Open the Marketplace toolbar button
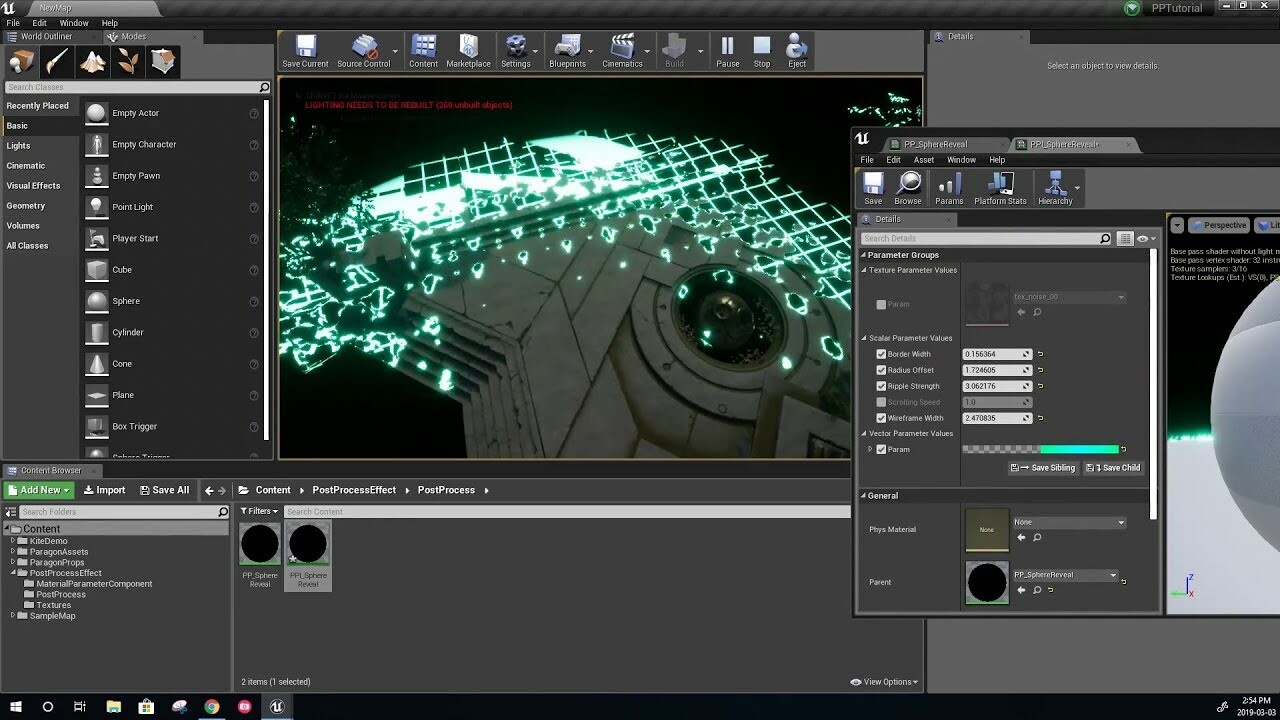 pyautogui.click(x=468, y=51)
